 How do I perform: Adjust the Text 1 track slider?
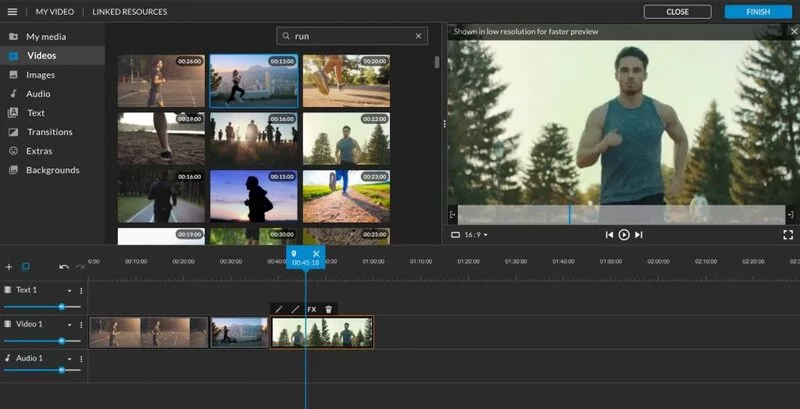pyautogui.click(x=42, y=307)
